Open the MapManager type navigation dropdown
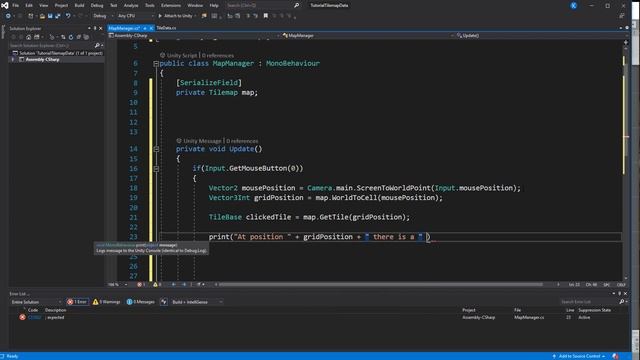This screenshot has width=640, height=360. click(368, 36)
